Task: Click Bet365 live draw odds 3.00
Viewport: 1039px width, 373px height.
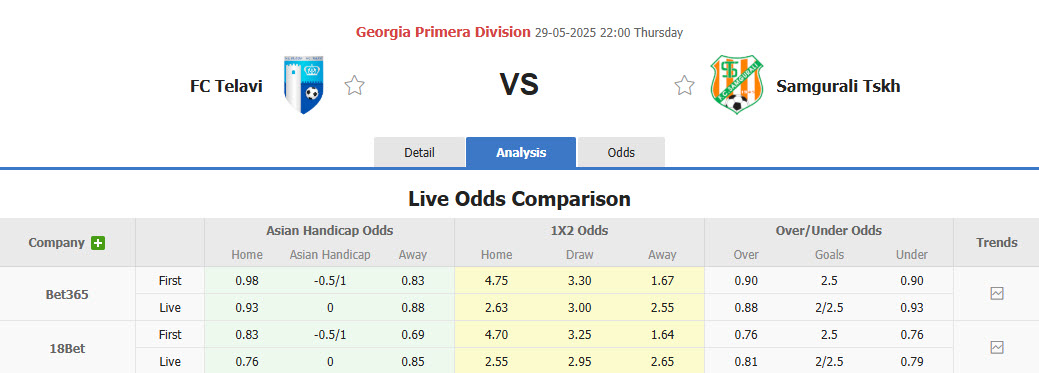Action: pyautogui.click(x=580, y=307)
